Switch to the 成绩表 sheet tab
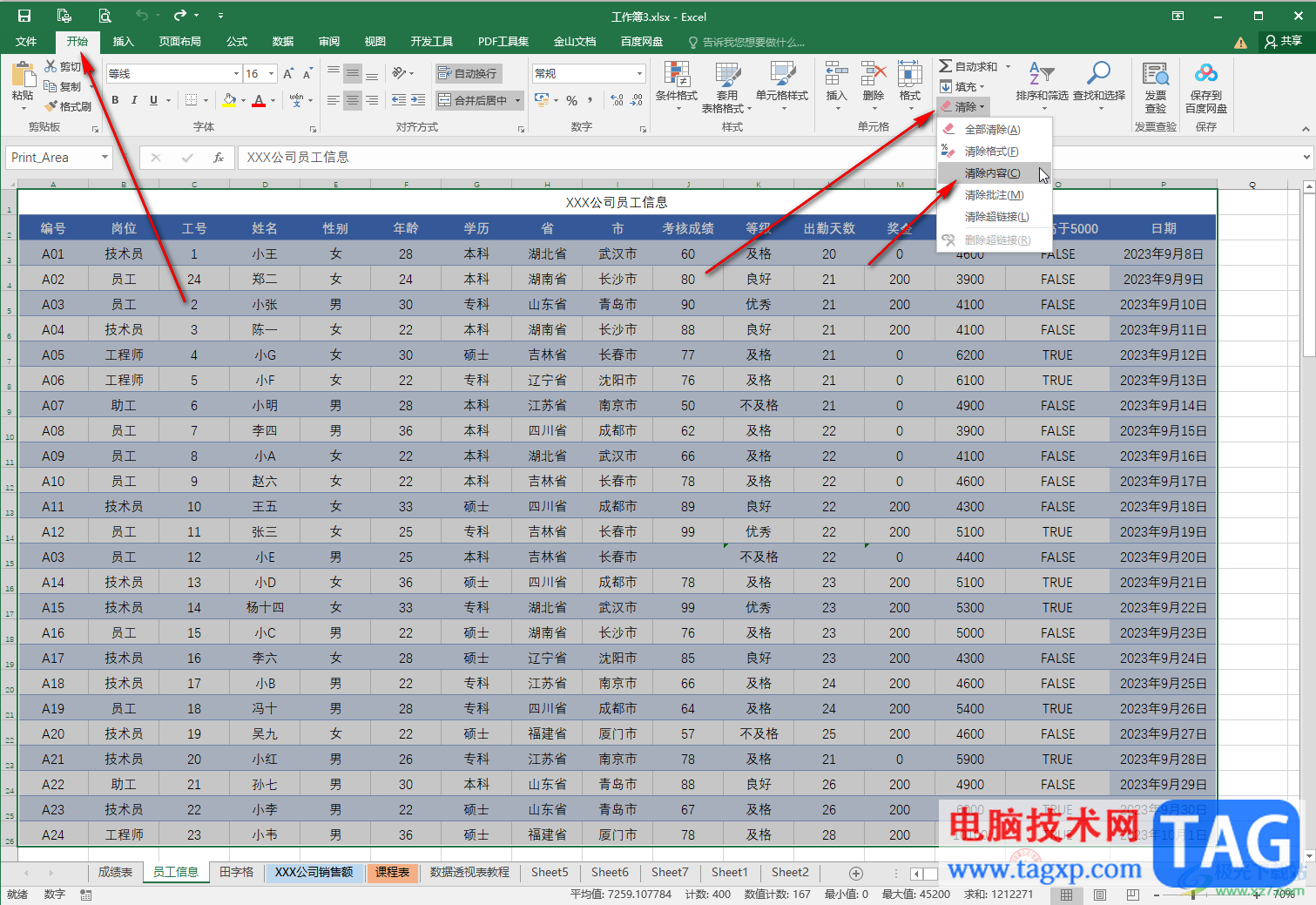The height and width of the screenshot is (905, 1316). click(115, 872)
